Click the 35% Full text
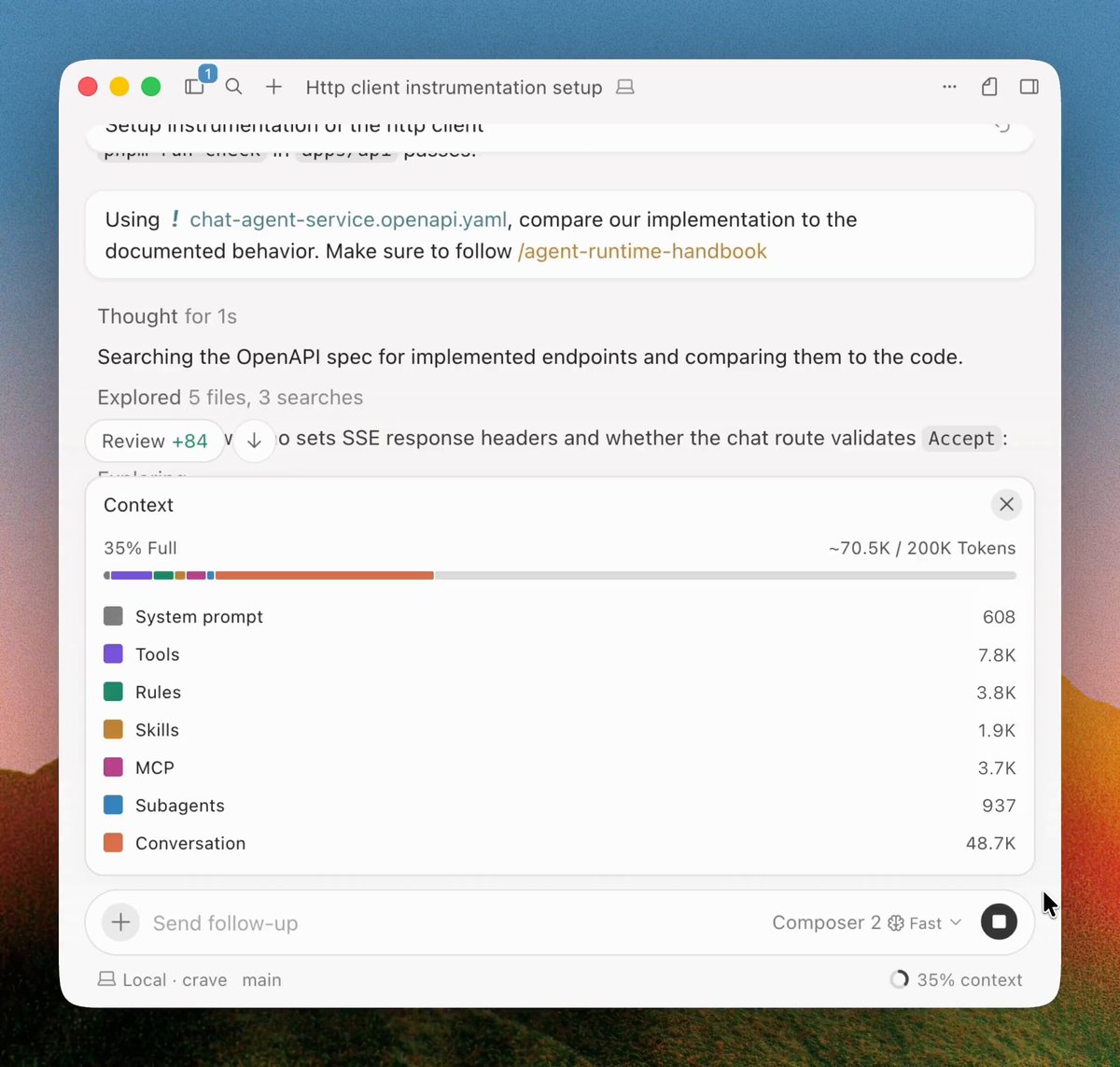 140,548
